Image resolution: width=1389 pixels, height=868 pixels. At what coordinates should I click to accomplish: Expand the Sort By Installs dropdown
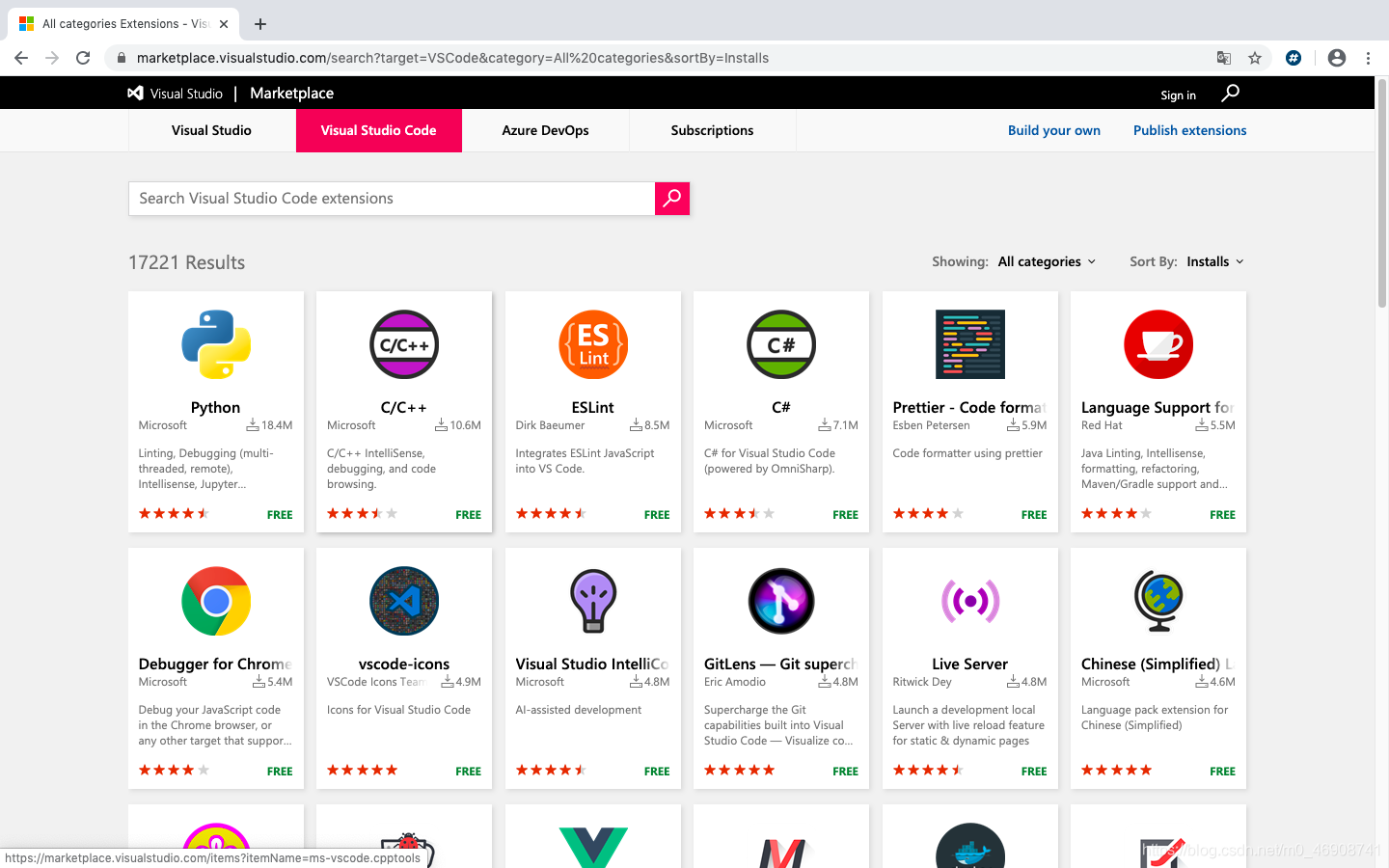[1215, 261]
